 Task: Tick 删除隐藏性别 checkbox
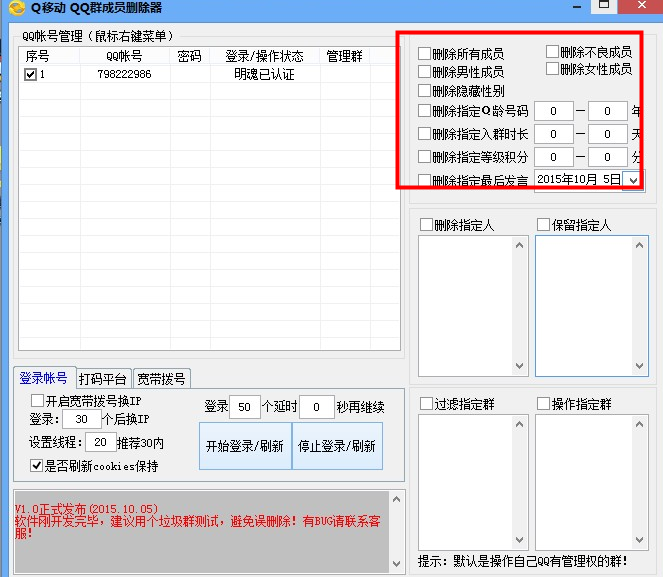pos(424,90)
